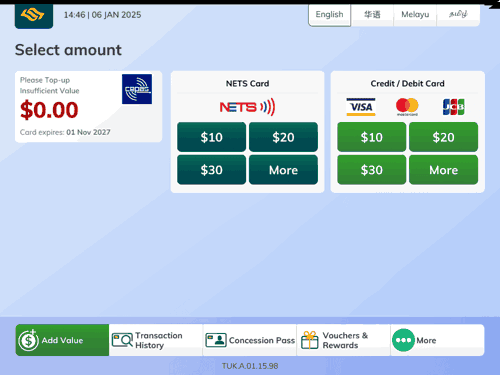Tap the NETS Card heading
Screen dimensions: 500x375
247,83
